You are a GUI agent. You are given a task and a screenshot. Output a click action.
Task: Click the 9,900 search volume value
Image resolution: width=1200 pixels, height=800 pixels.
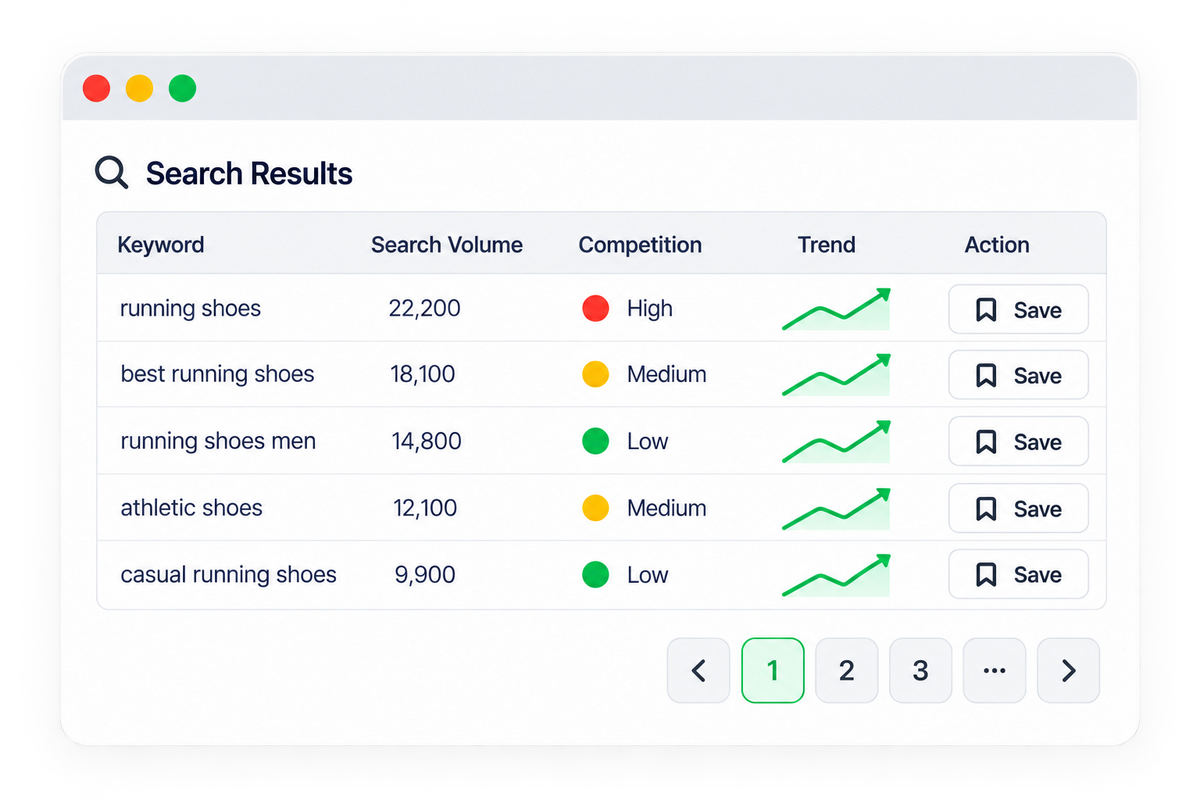pyautogui.click(x=425, y=575)
